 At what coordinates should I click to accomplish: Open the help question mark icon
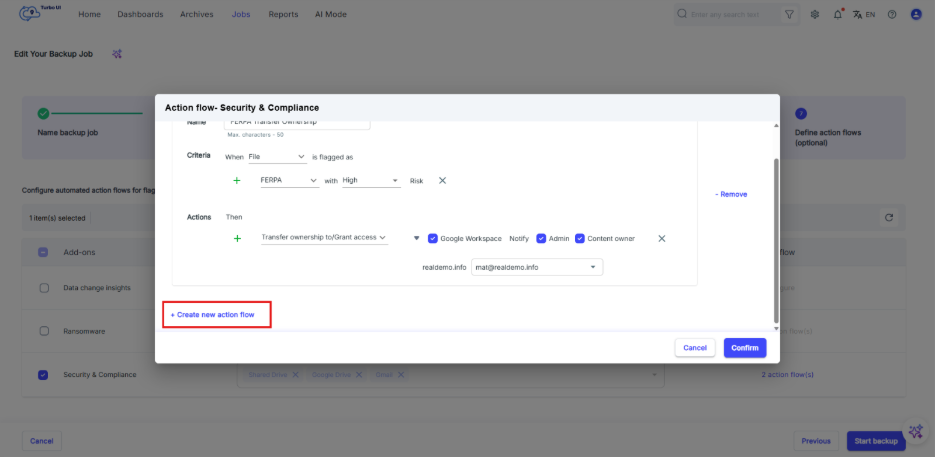(x=891, y=15)
